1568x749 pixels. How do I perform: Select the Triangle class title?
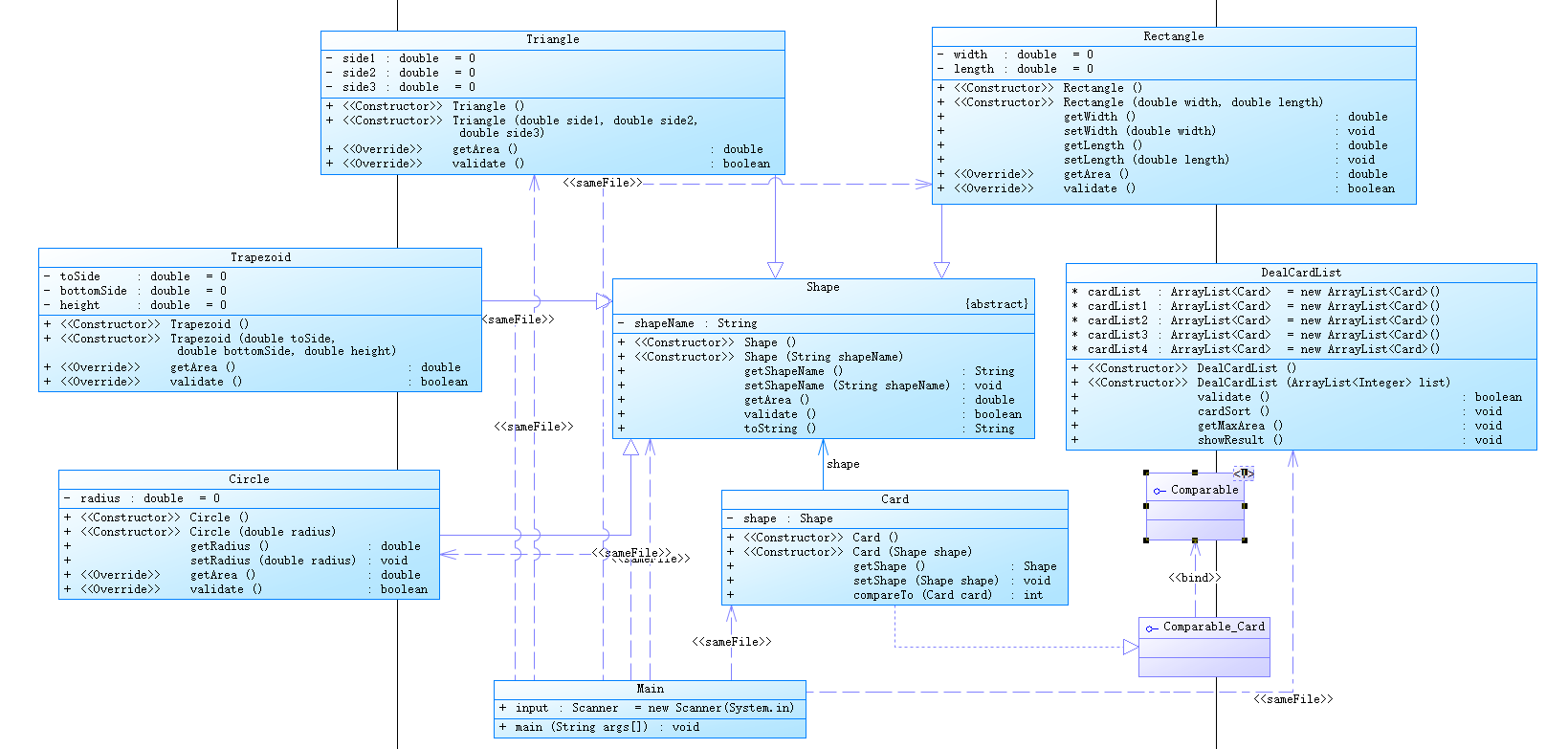(552, 39)
